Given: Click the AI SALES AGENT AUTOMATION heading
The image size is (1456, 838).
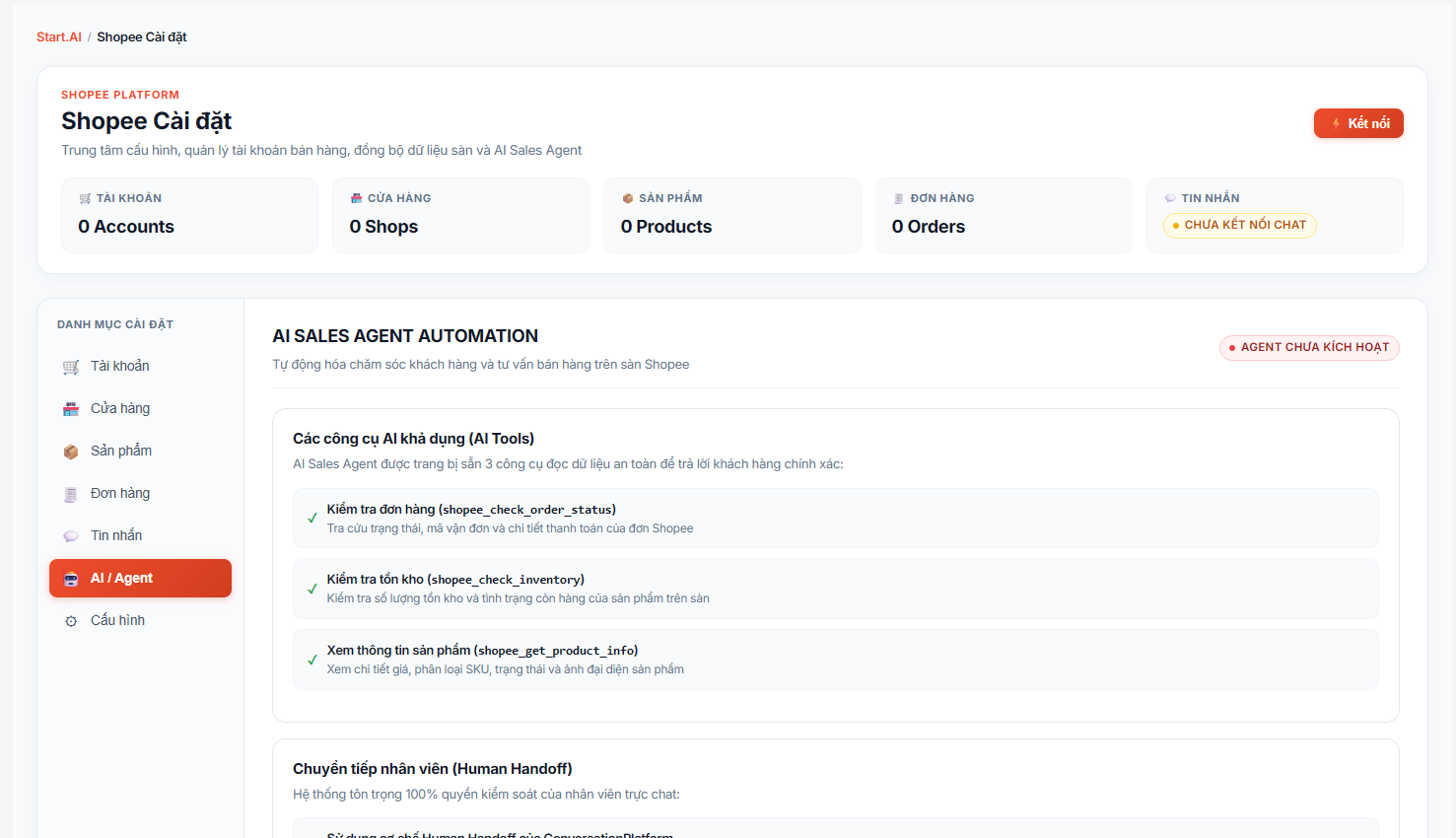Looking at the screenshot, I should pos(405,336).
